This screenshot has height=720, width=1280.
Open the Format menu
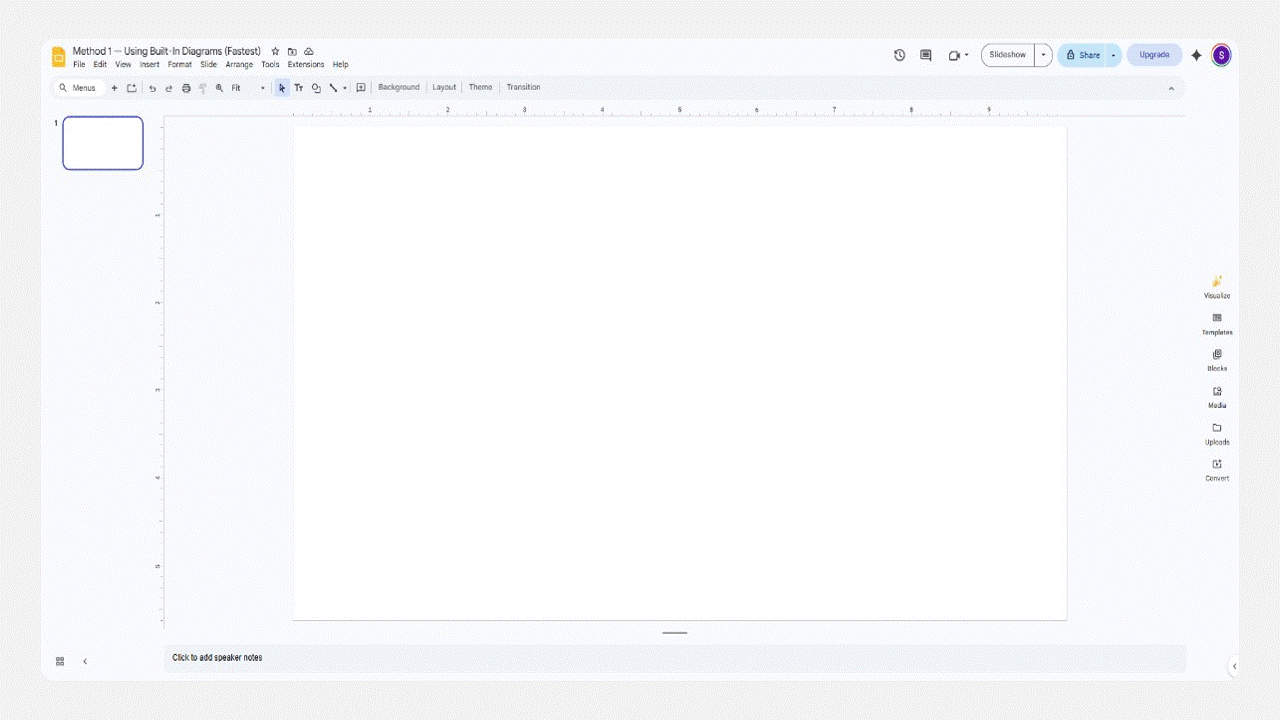(180, 65)
